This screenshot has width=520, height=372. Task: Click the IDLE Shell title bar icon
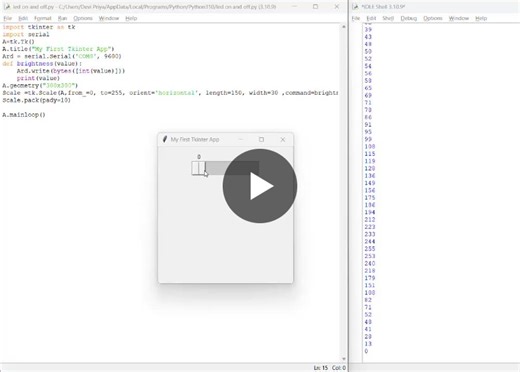coord(355,7)
